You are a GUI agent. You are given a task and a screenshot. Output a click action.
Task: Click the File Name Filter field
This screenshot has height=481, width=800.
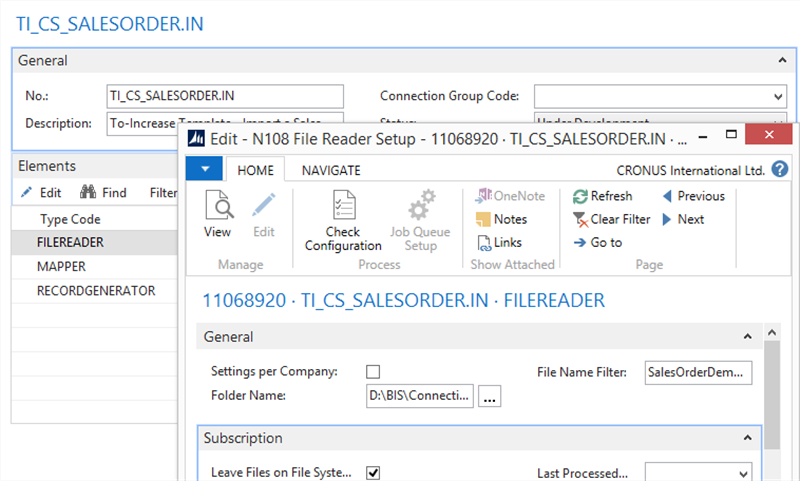[x=698, y=372]
